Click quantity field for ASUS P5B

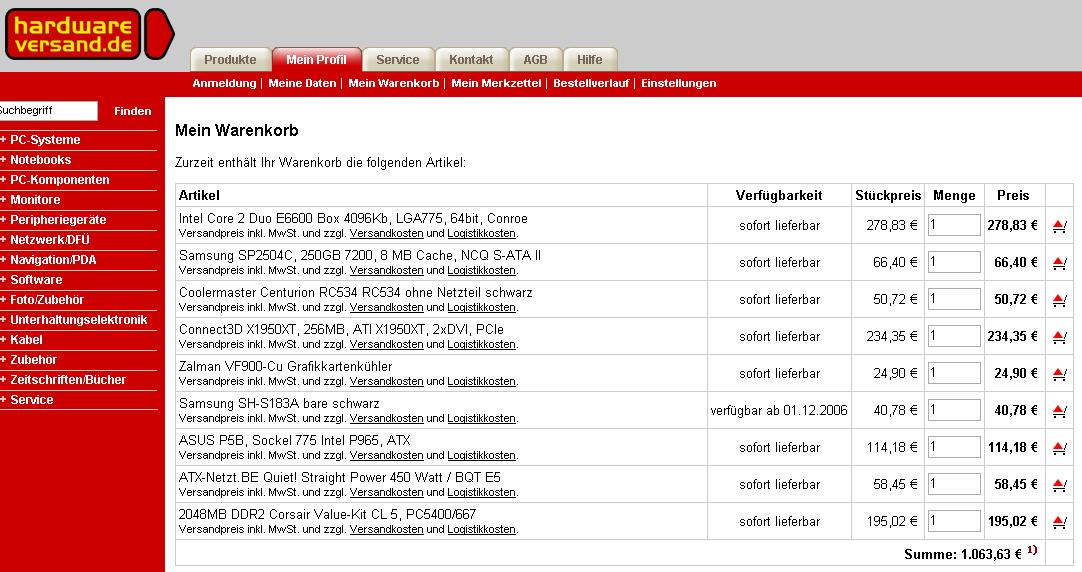pyautogui.click(x=954, y=447)
